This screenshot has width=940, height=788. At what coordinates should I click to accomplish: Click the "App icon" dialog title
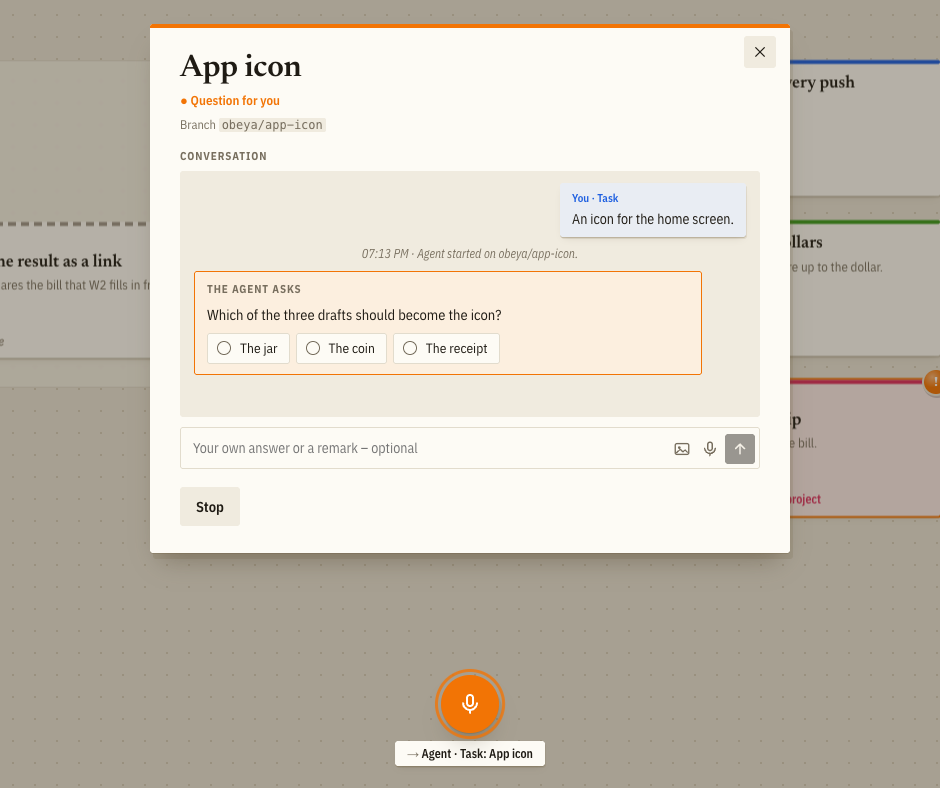pos(240,67)
